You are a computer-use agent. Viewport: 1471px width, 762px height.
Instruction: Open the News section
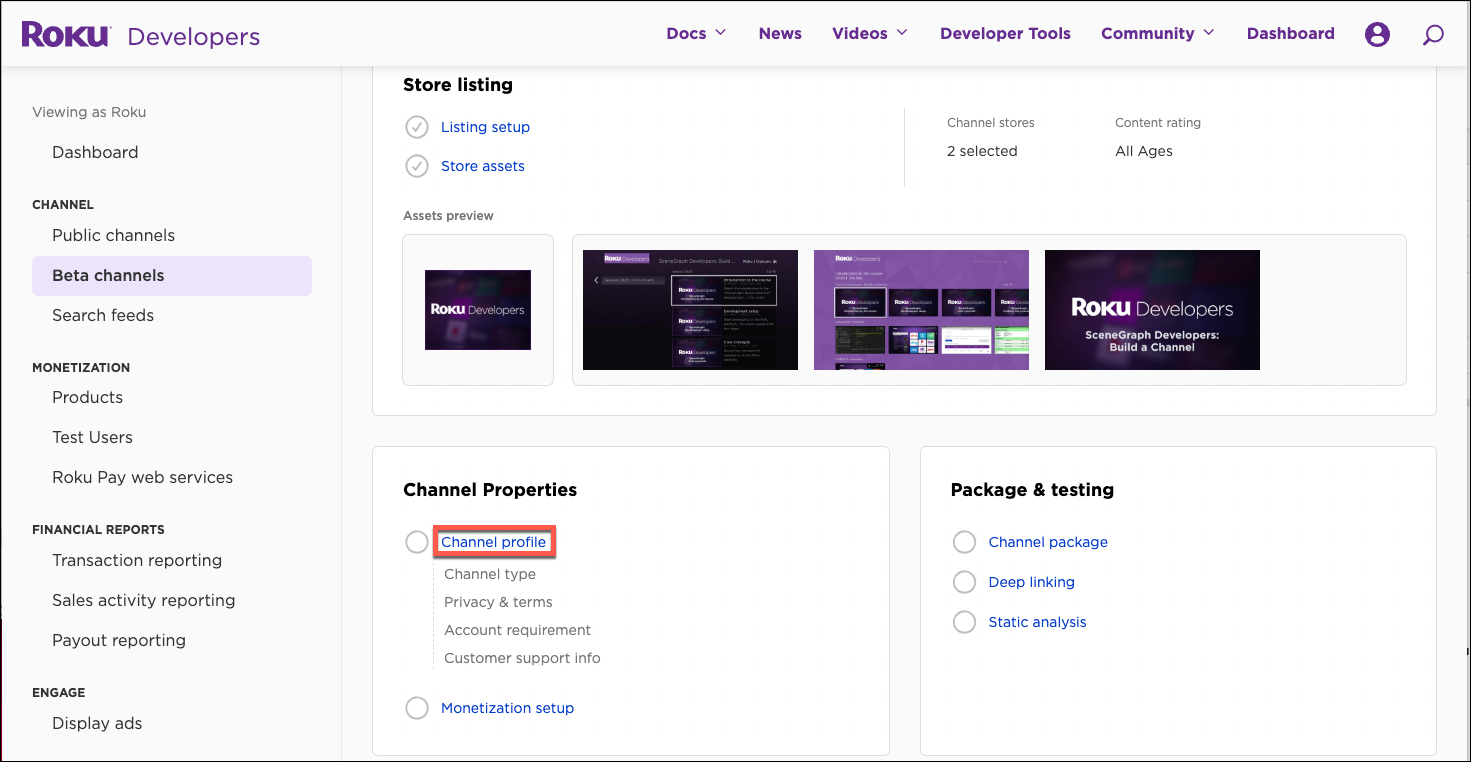coord(780,33)
